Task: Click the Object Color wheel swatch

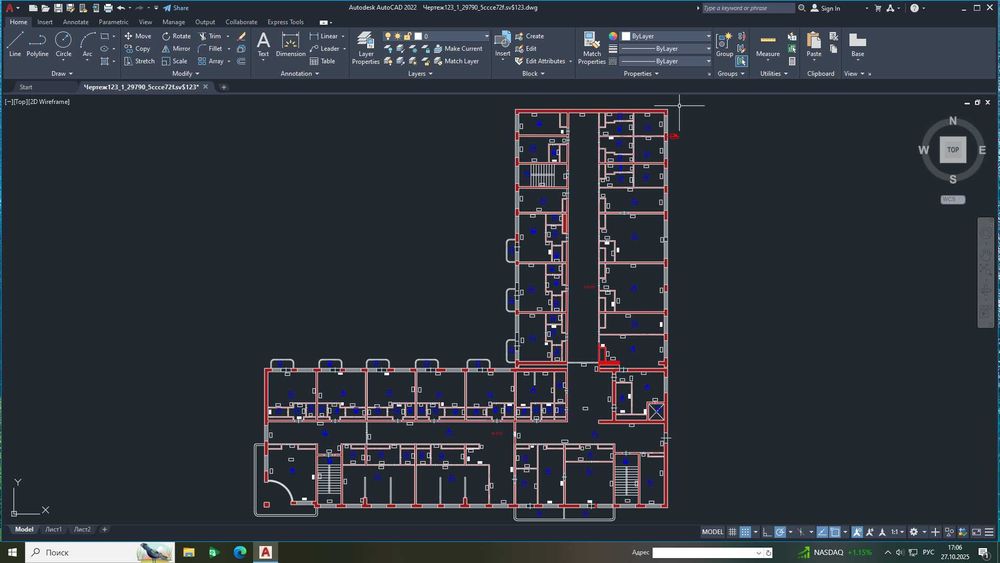Action: (x=613, y=36)
